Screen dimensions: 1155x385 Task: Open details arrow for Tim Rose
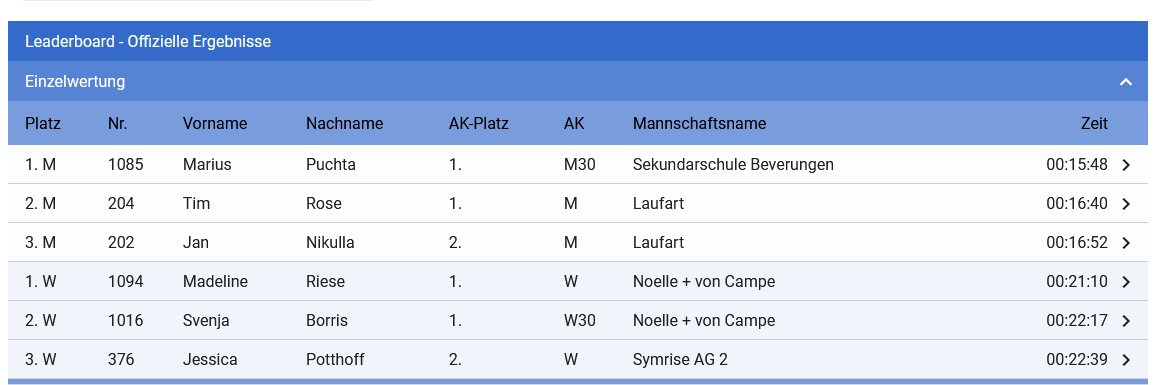pyautogui.click(x=1126, y=204)
